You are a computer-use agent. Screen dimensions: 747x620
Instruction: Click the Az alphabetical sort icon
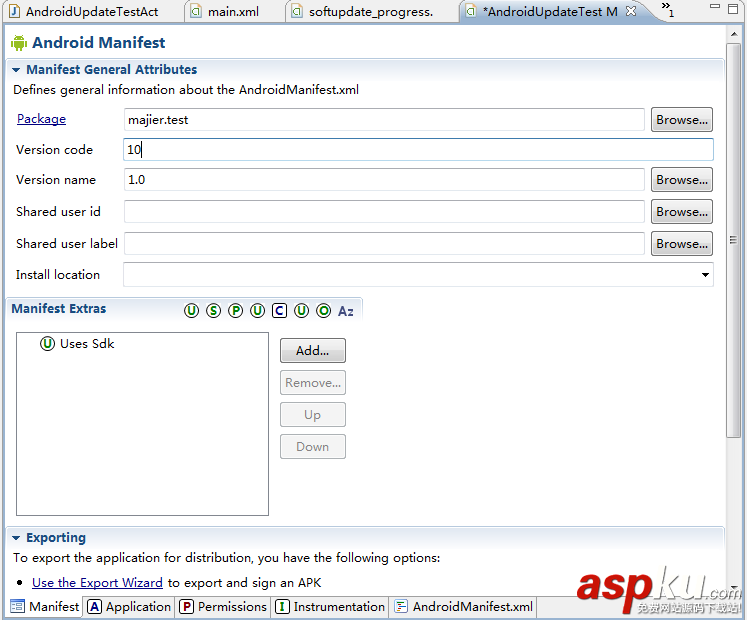click(x=346, y=311)
